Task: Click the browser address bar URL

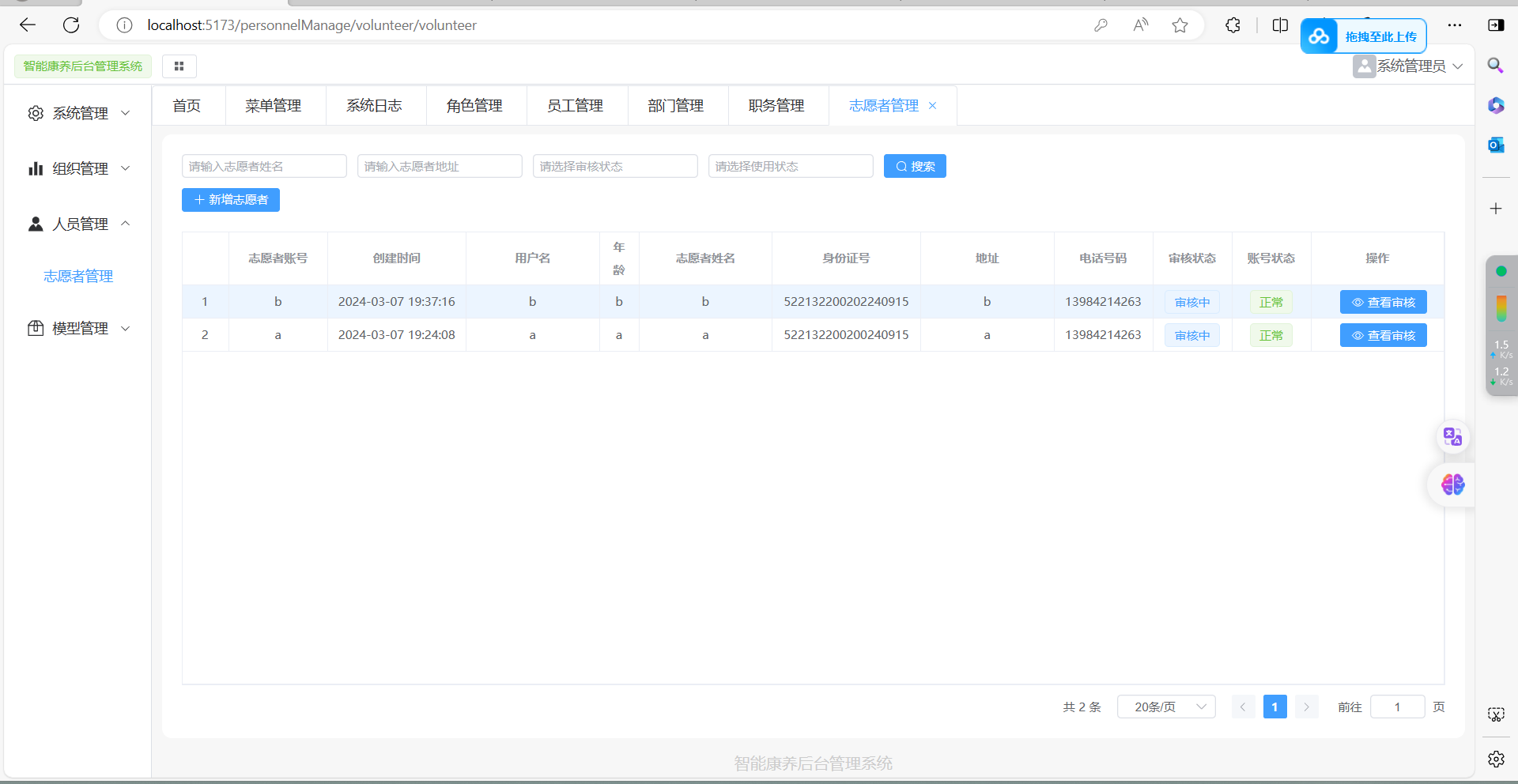Action: tap(312, 25)
